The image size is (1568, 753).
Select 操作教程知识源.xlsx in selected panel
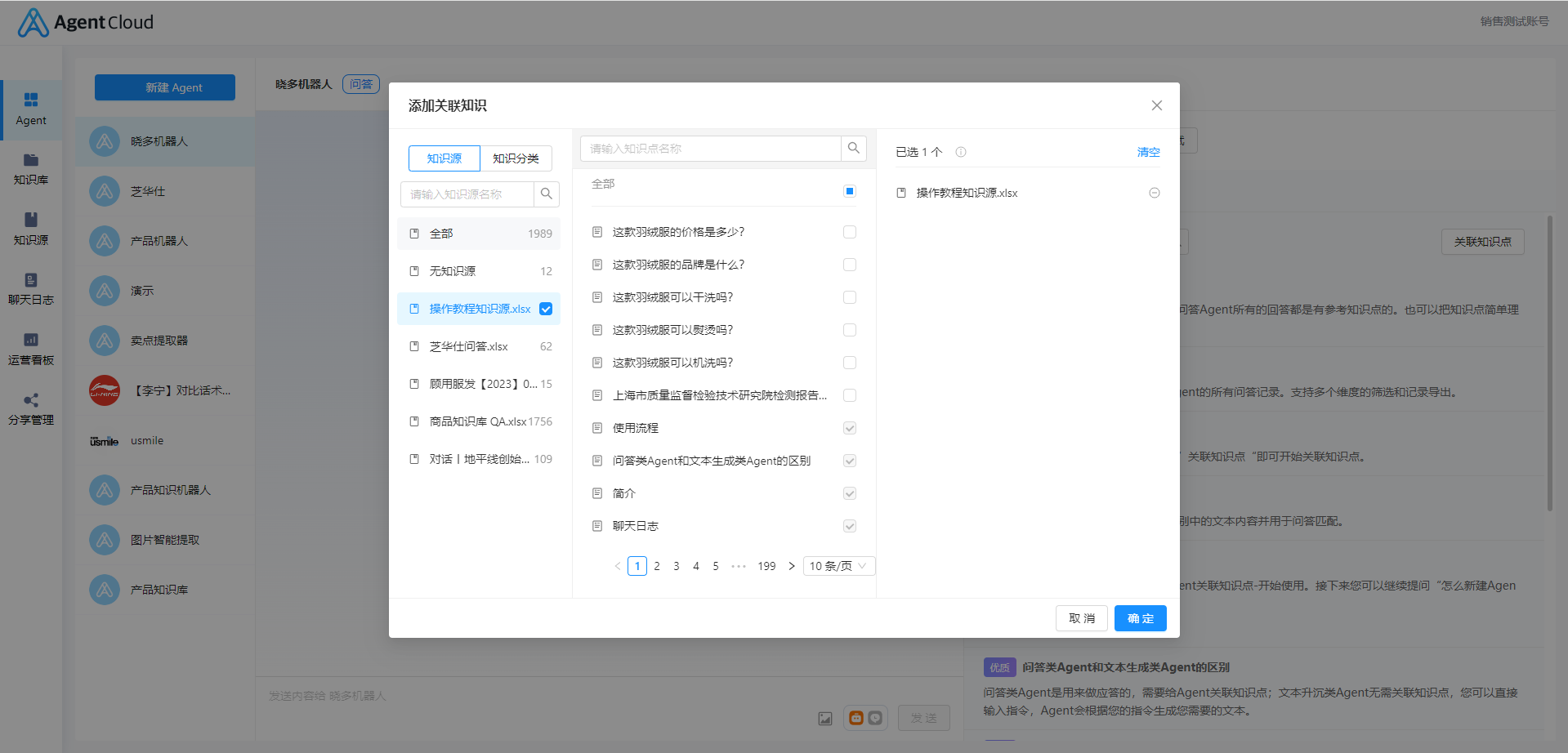coord(967,193)
